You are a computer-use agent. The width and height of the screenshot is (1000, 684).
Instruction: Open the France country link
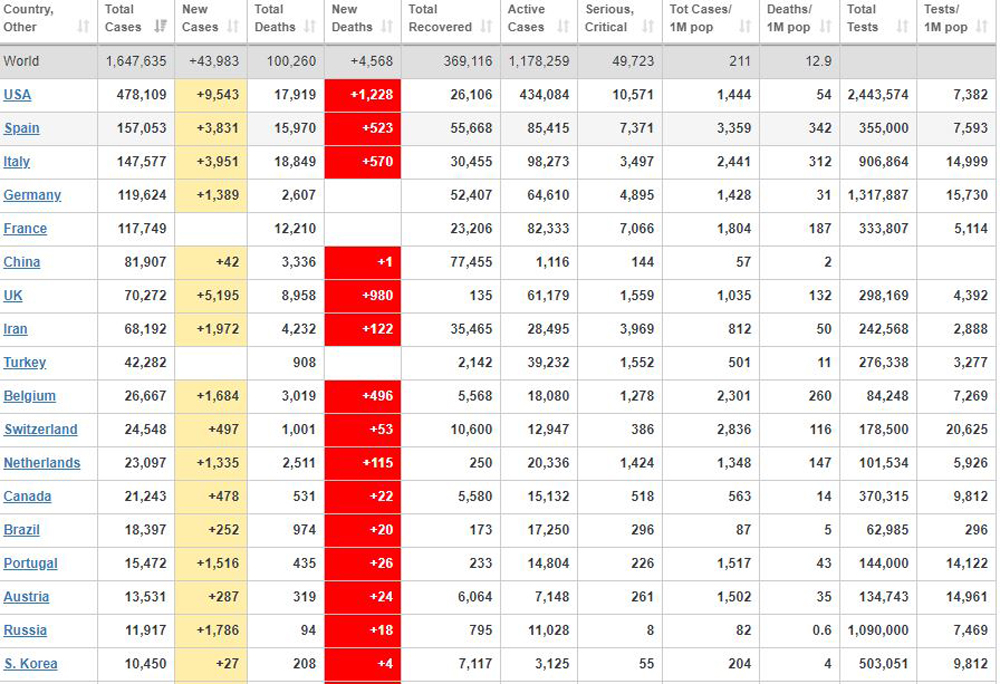[x=25, y=229]
